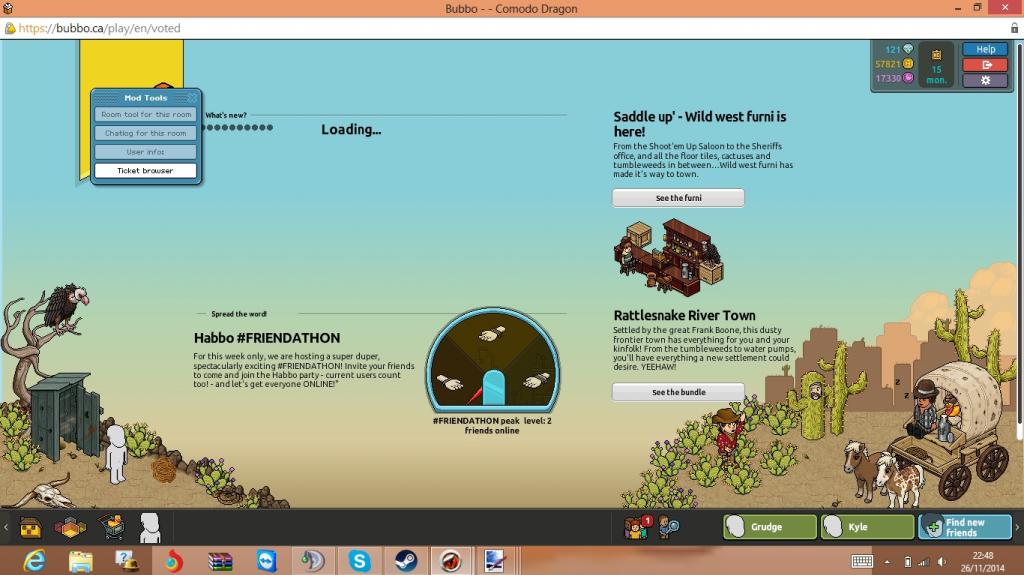Click the See the furni button
The width and height of the screenshot is (1024, 575).
pos(678,198)
